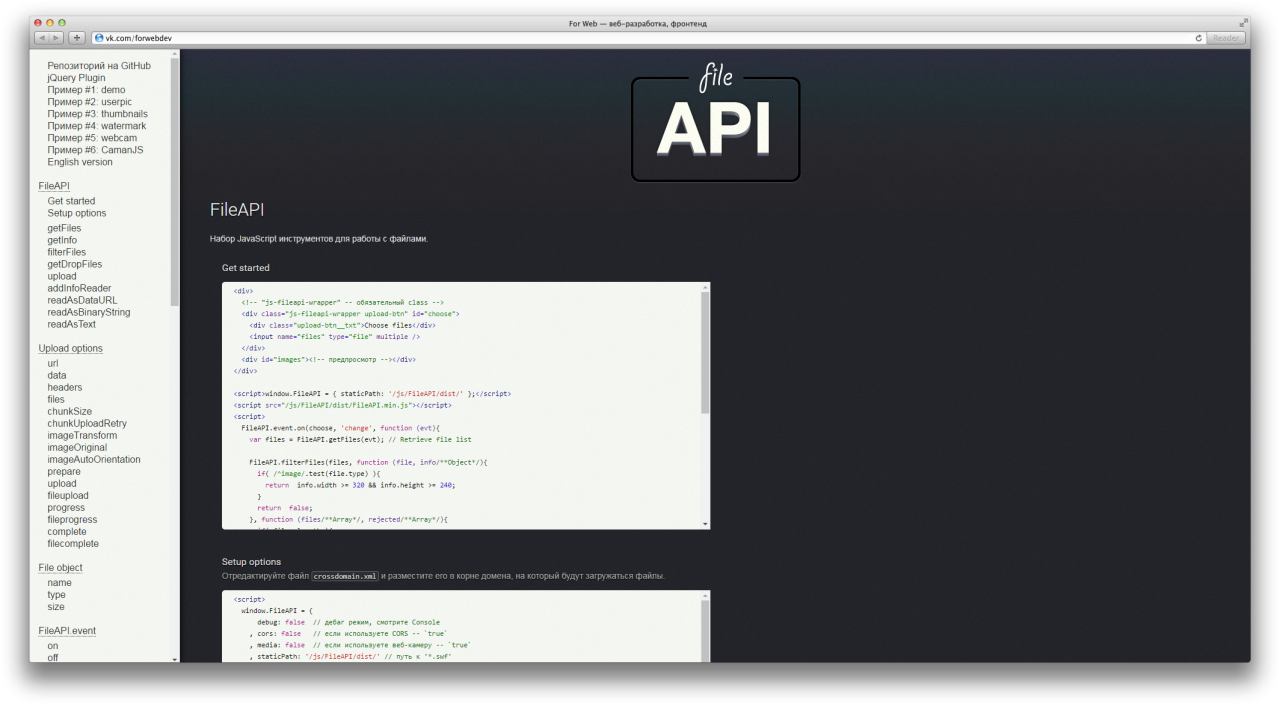Select chunkUploadRetry in sidebar
This screenshot has height=705, width=1280.
[87, 423]
